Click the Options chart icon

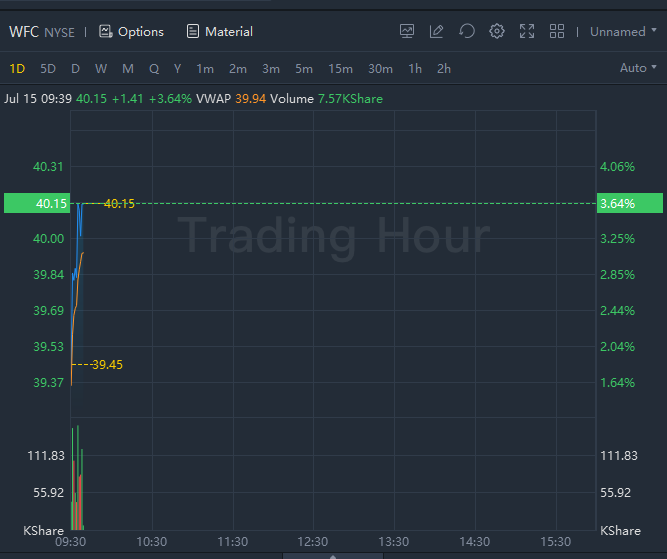coord(106,32)
